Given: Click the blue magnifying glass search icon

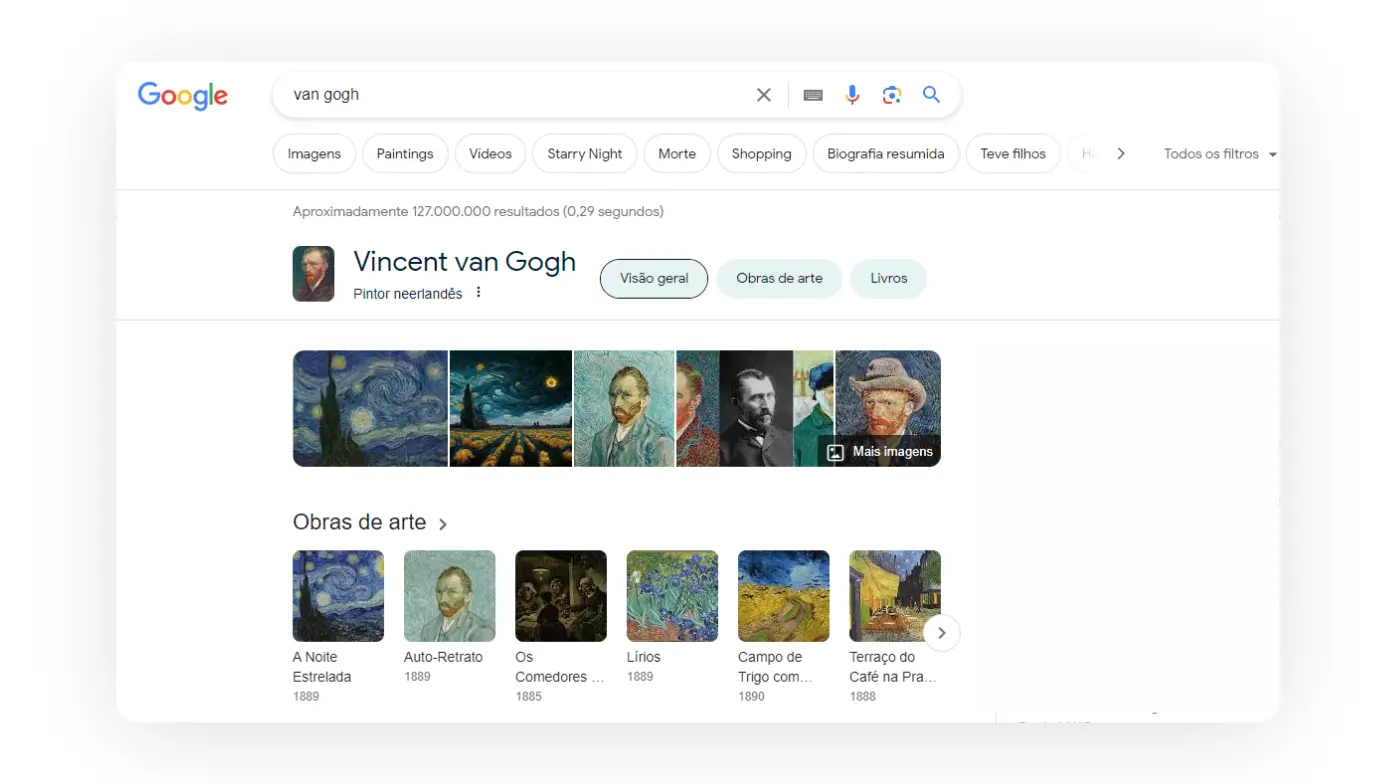Looking at the screenshot, I should click(931, 95).
